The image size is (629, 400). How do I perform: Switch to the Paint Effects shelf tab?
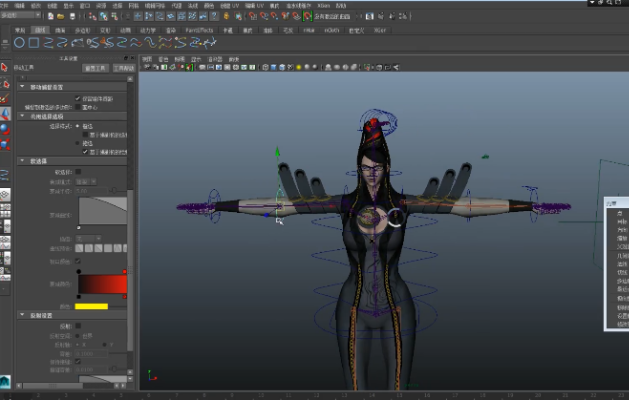click(x=199, y=30)
